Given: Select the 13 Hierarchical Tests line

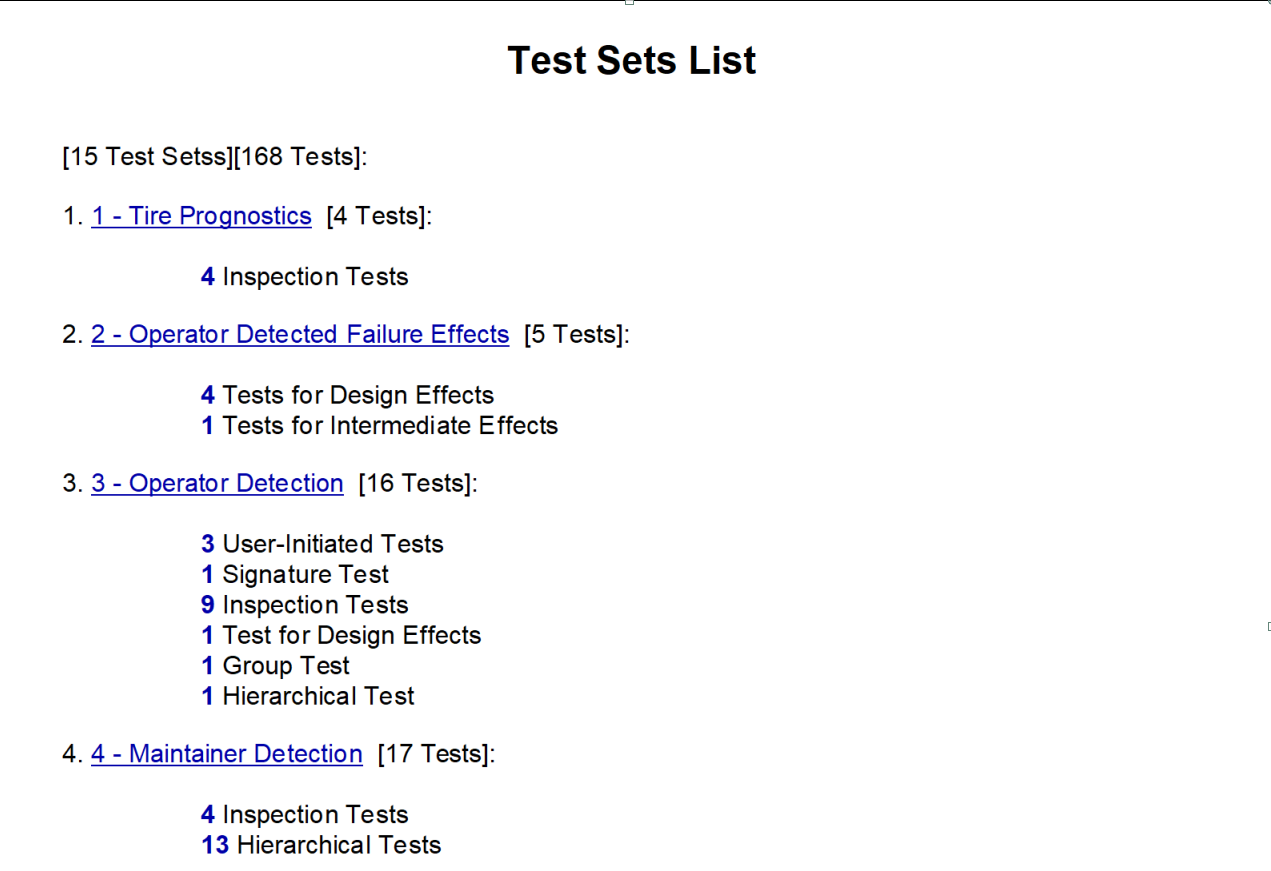Looking at the screenshot, I should coord(321,845).
